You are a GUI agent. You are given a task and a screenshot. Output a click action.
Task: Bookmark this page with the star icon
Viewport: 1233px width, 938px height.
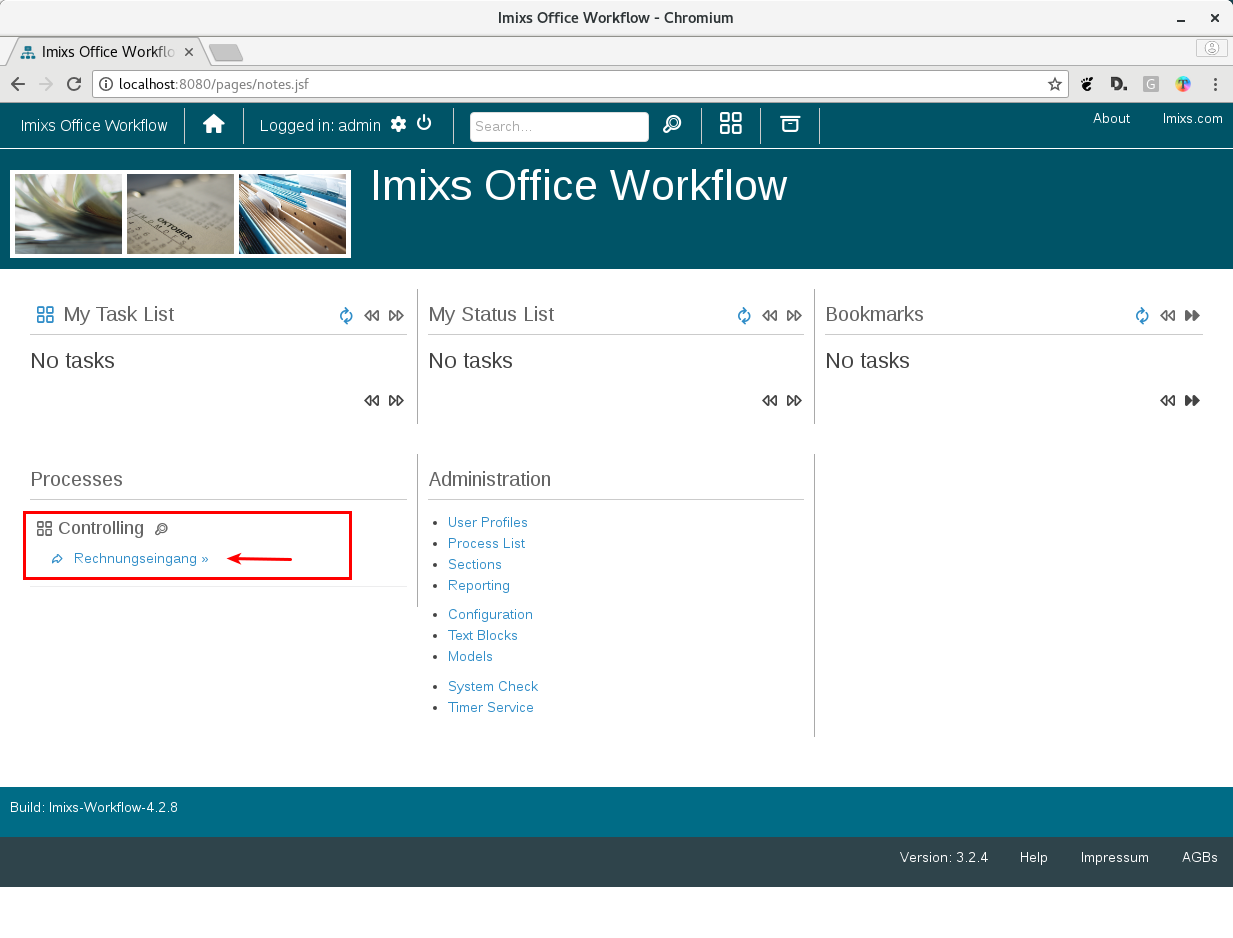1054,85
